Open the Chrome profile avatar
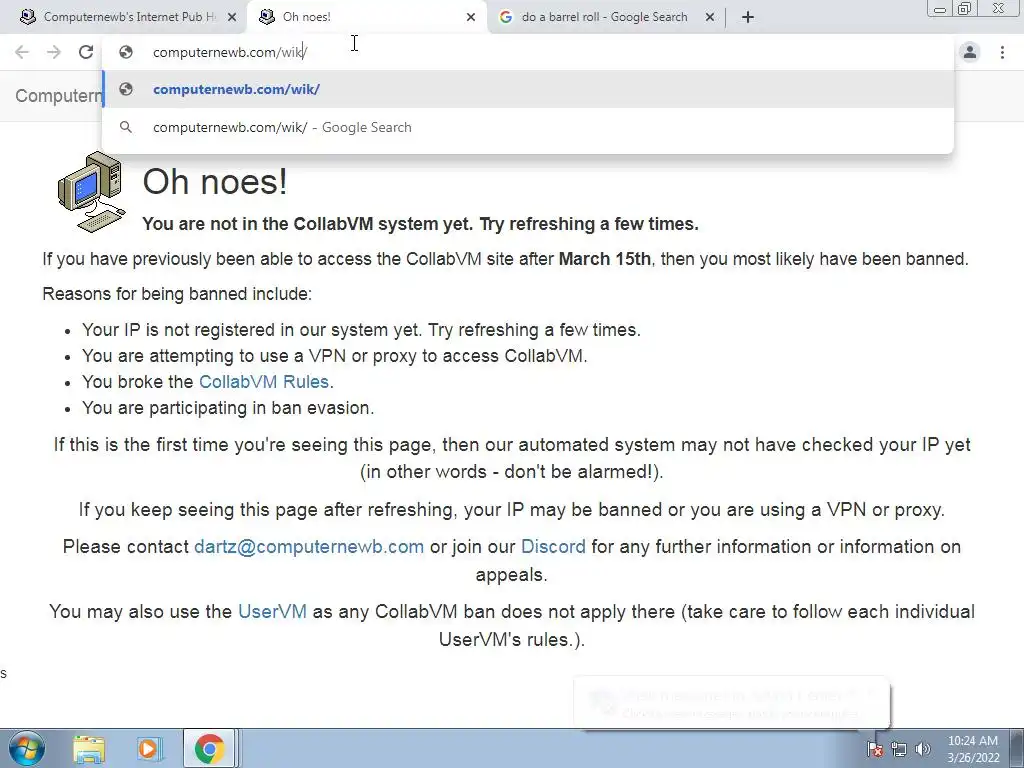The height and width of the screenshot is (768, 1024). 970,52
